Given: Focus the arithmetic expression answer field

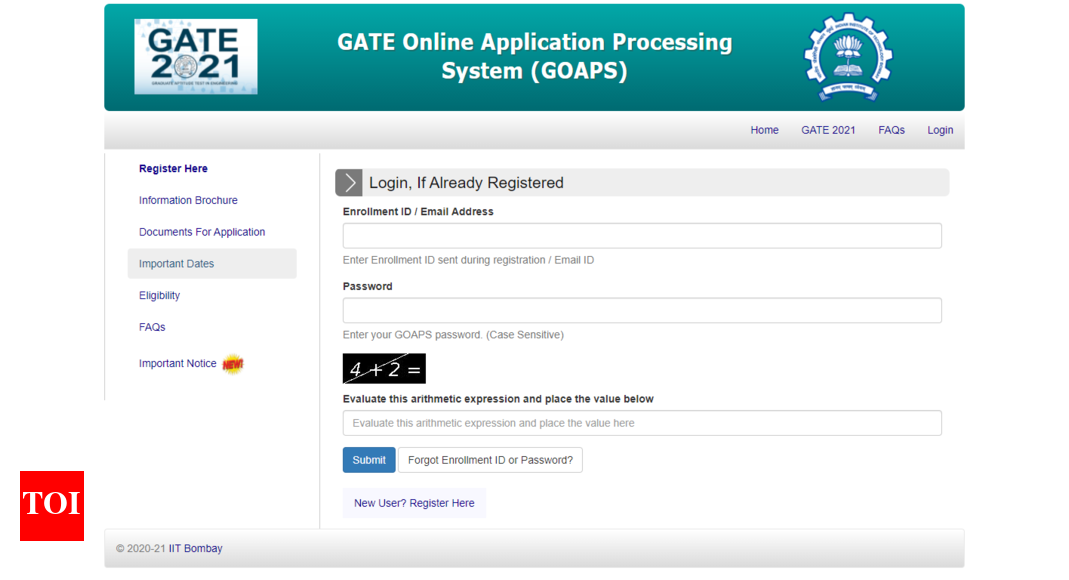Looking at the screenshot, I should [642, 423].
